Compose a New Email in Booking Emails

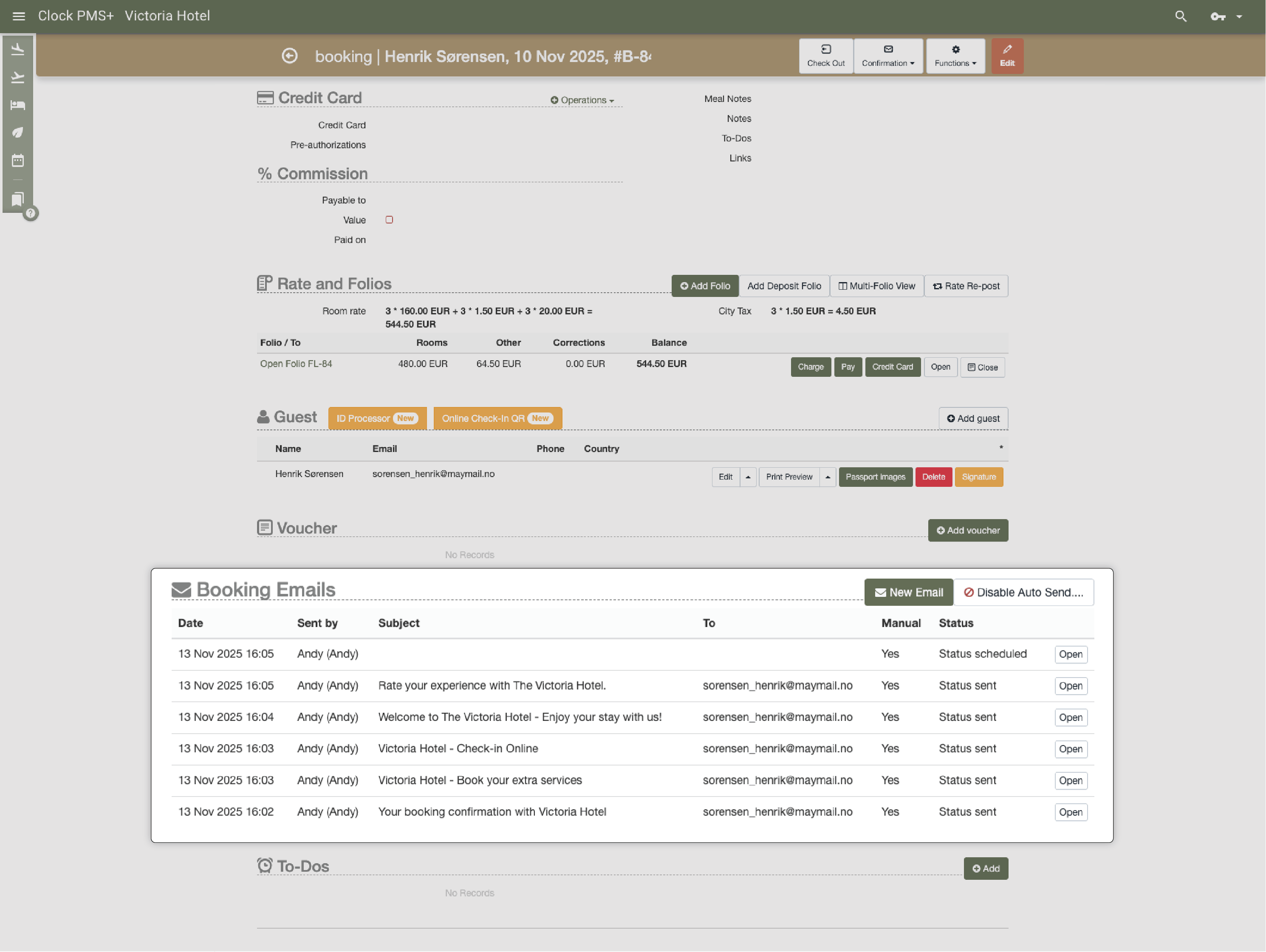(908, 592)
